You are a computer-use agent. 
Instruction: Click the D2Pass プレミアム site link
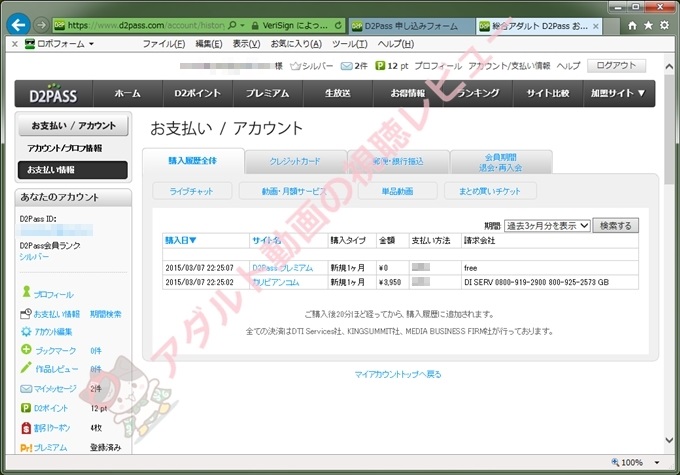point(282,268)
